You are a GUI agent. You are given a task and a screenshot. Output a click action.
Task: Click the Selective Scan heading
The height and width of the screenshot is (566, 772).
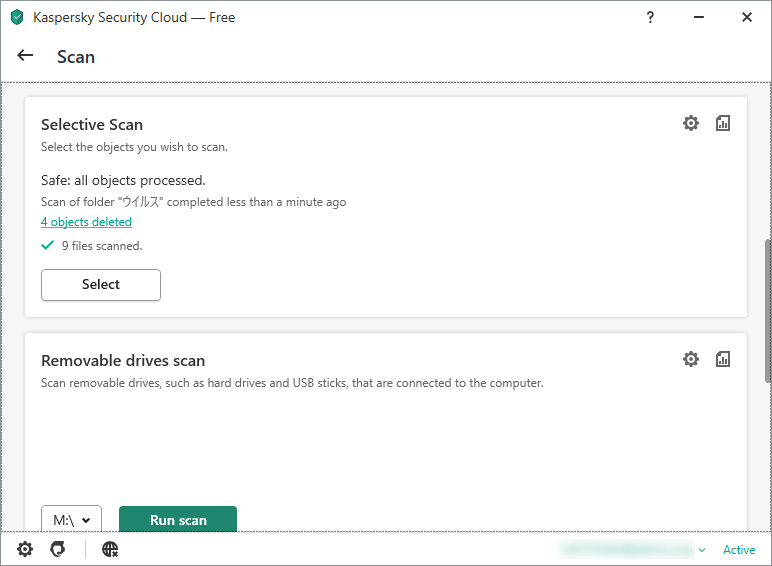(92, 125)
